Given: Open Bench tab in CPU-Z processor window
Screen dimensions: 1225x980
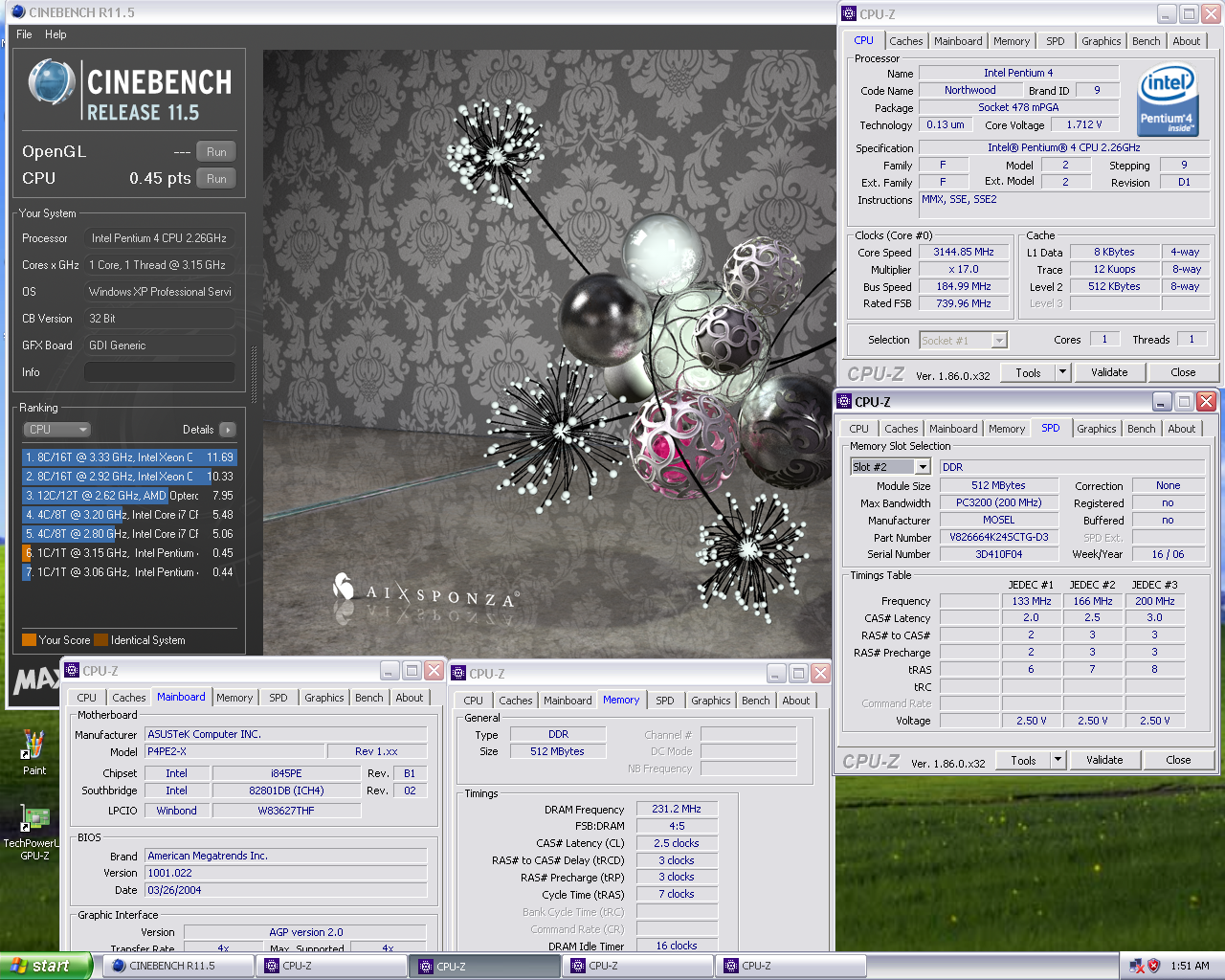Looking at the screenshot, I should point(1146,41).
